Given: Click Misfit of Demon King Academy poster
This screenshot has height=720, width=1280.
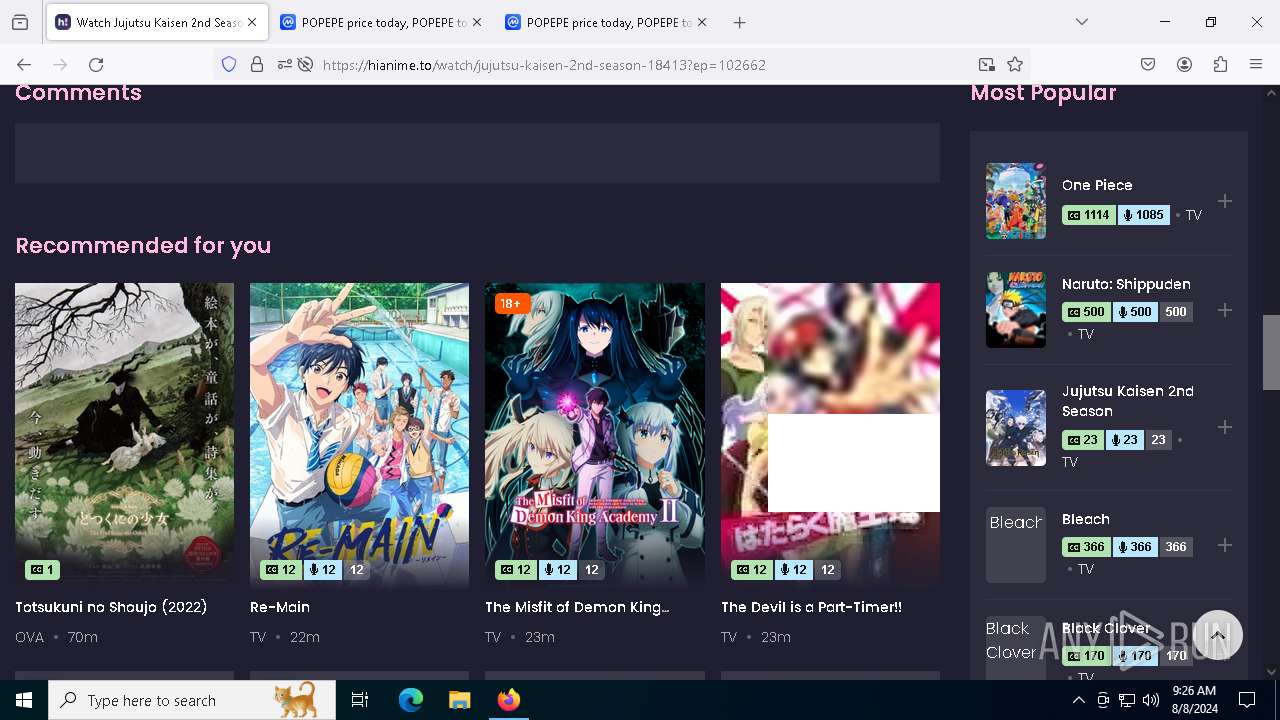Looking at the screenshot, I should point(595,435).
